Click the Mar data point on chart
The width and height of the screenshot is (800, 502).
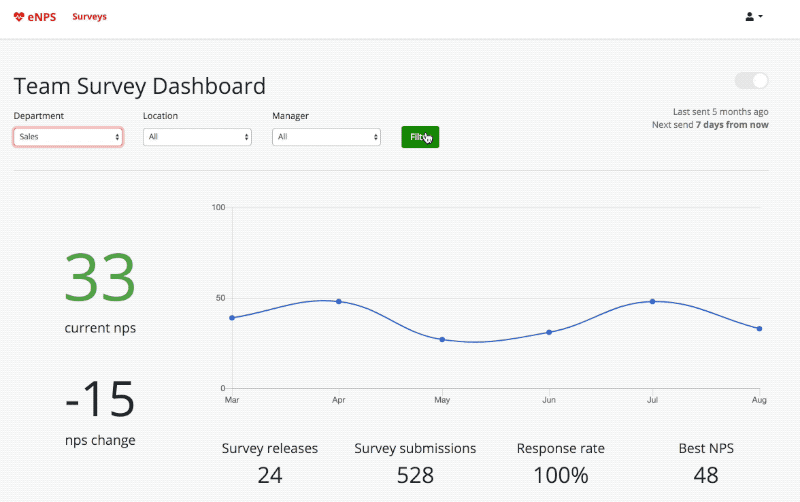[232, 318]
